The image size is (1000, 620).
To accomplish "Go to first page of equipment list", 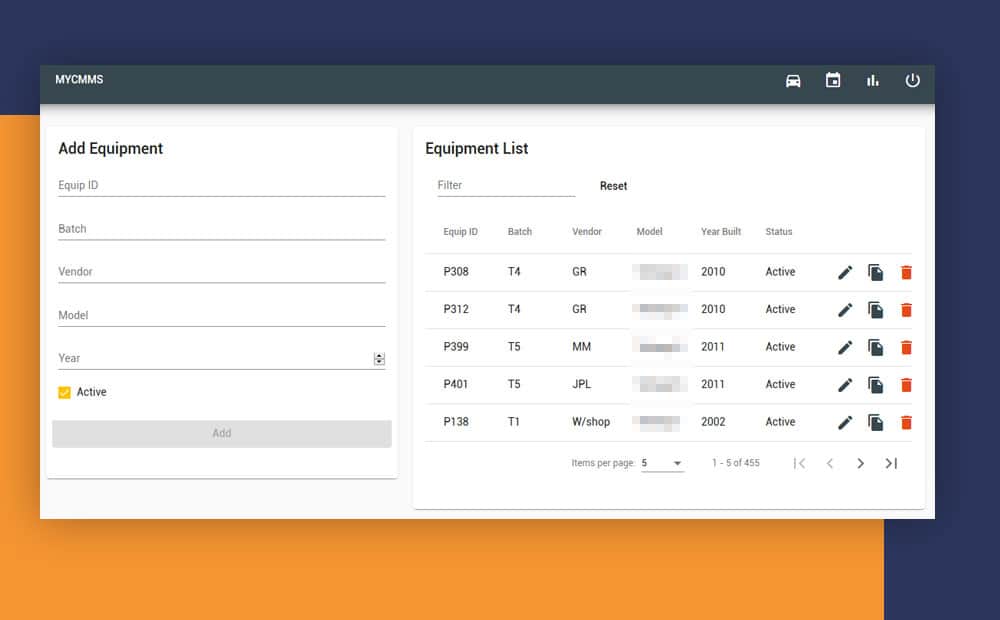I will [x=799, y=463].
